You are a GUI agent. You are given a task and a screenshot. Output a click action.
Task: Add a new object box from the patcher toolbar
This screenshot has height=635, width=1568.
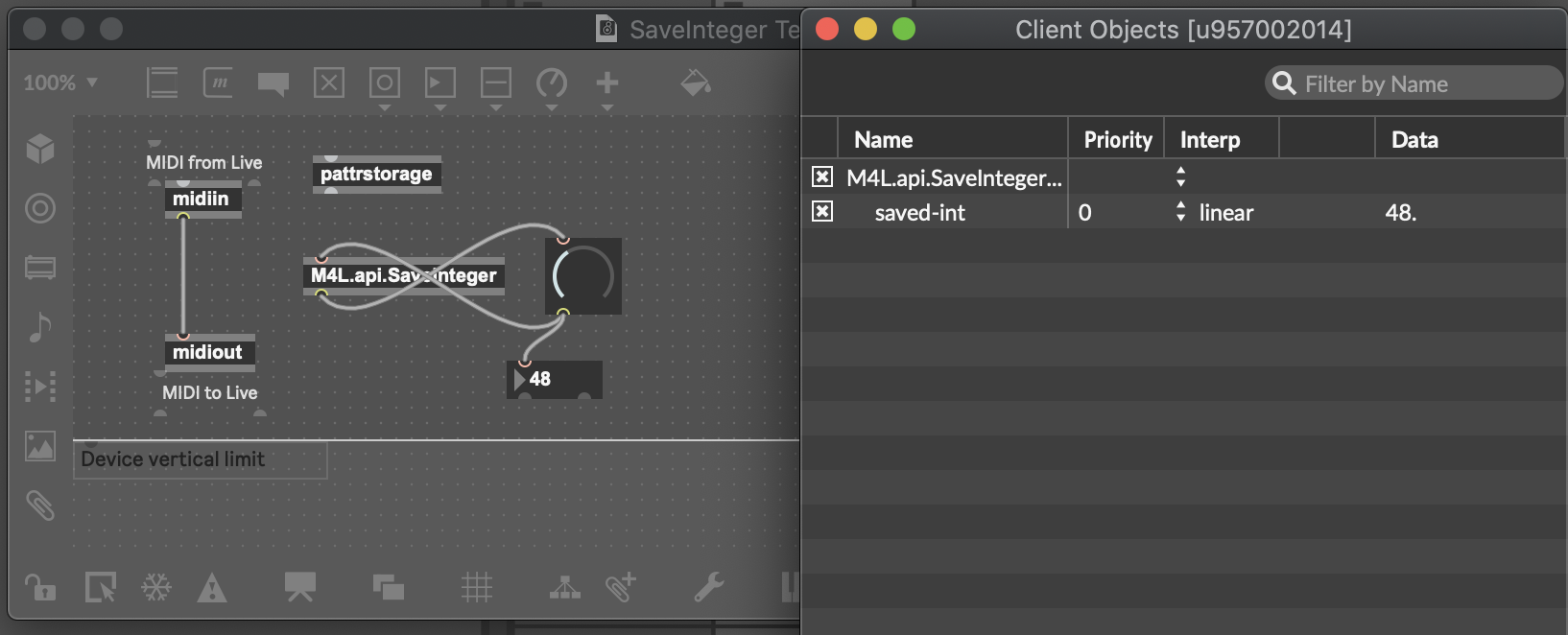(x=162, y=82)
